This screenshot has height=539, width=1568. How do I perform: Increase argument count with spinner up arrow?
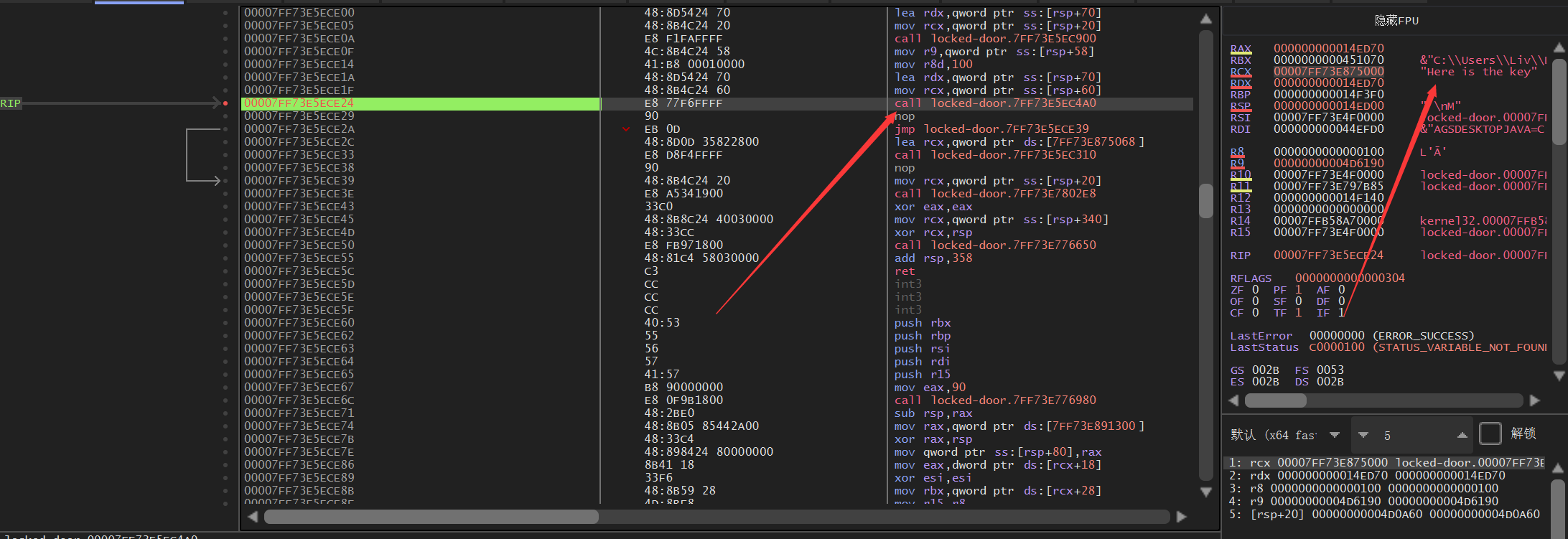pyautogui.click(x=1462, y=435)
